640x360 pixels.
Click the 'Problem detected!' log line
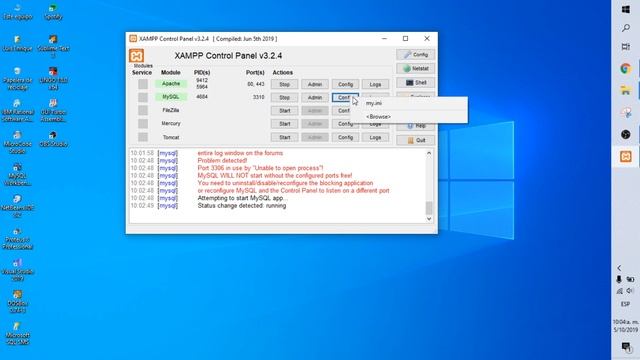222,160
